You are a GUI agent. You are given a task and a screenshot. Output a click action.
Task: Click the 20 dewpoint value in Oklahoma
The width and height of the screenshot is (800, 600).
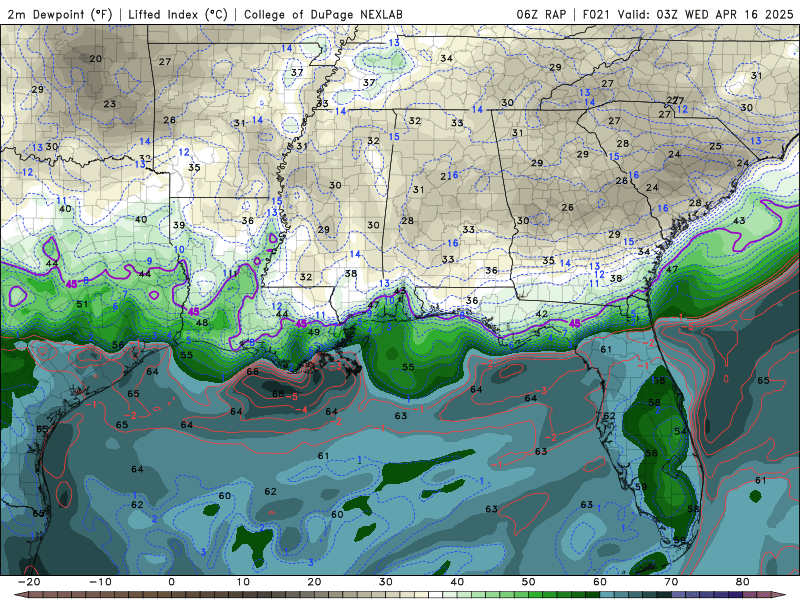pyautogui.click(x=95, y=59)
